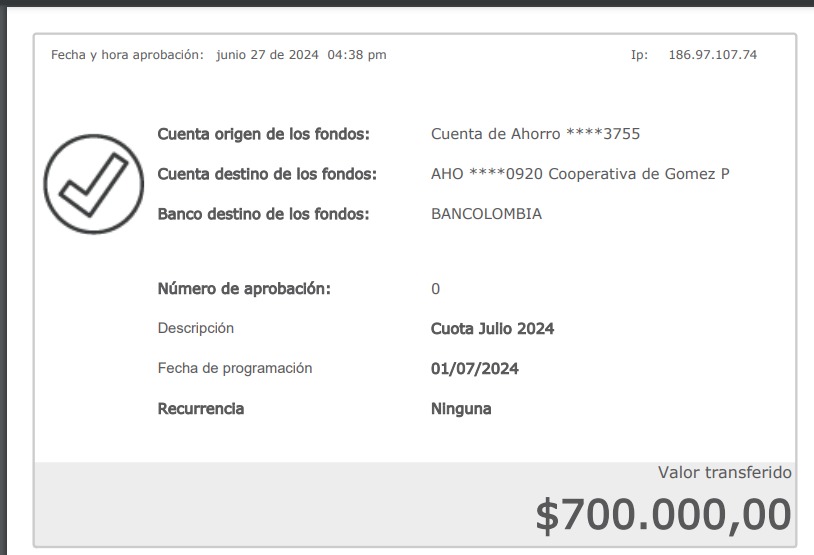Select source account Cuenta de Ahorro ****3755
The width and height of the screenshot is (814, 555).
tap(535, 134)
